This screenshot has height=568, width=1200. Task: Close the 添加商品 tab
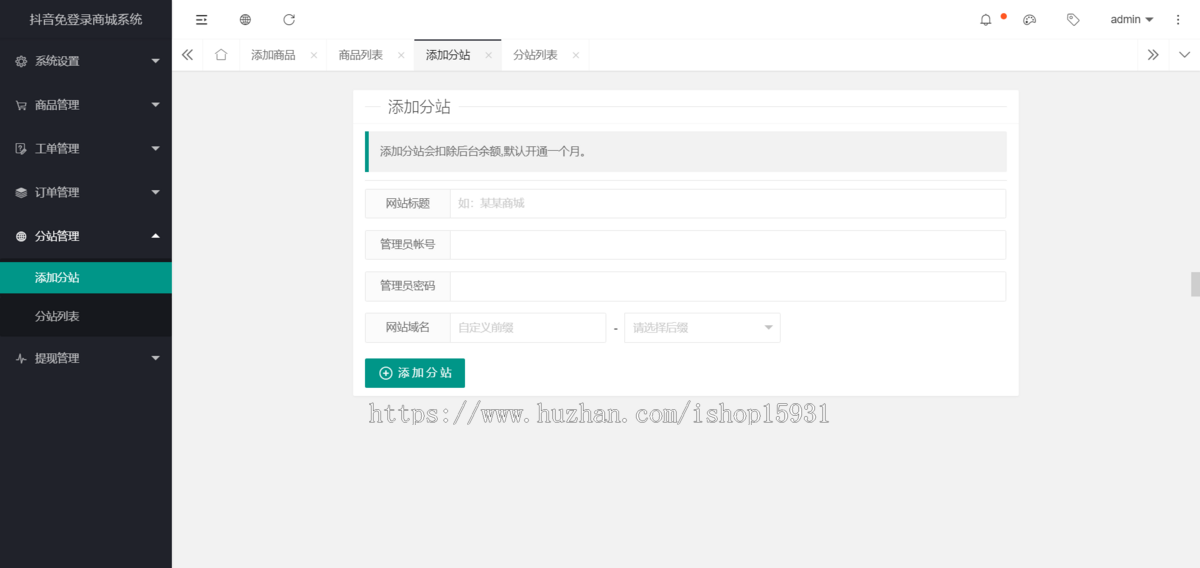click(x=313, y=56)
